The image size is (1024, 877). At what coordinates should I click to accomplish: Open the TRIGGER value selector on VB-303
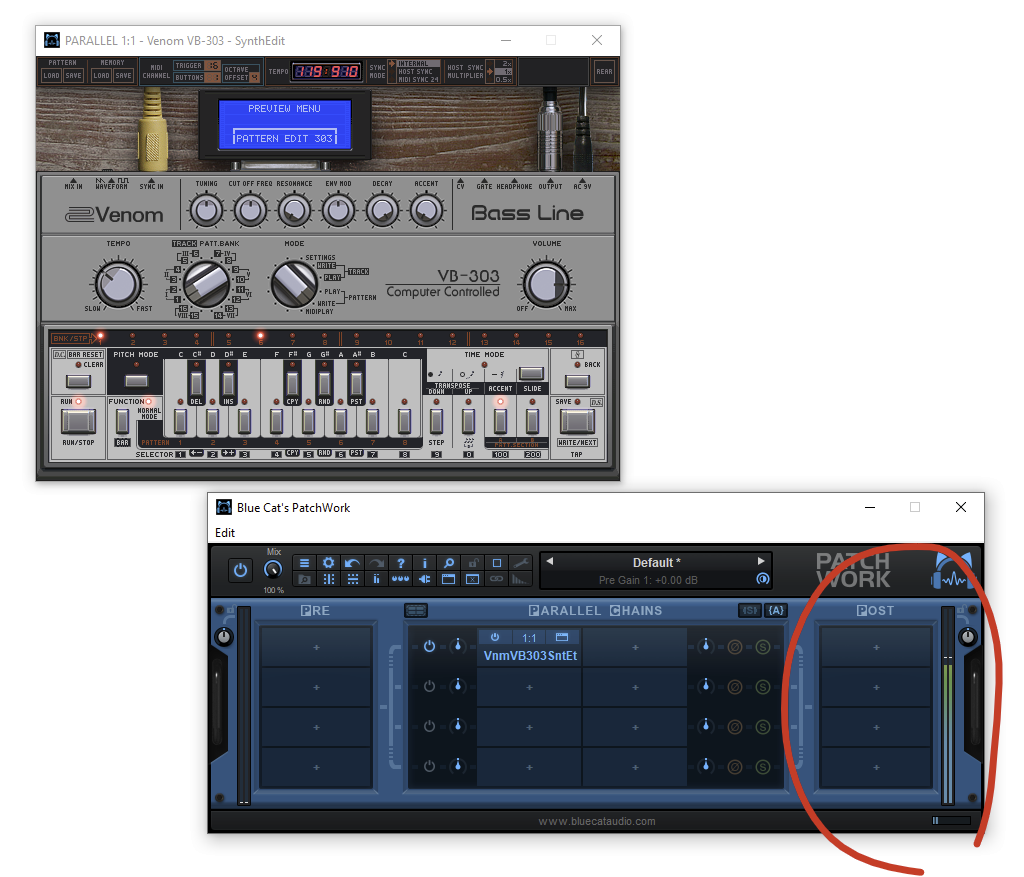(x=213, y=65)
